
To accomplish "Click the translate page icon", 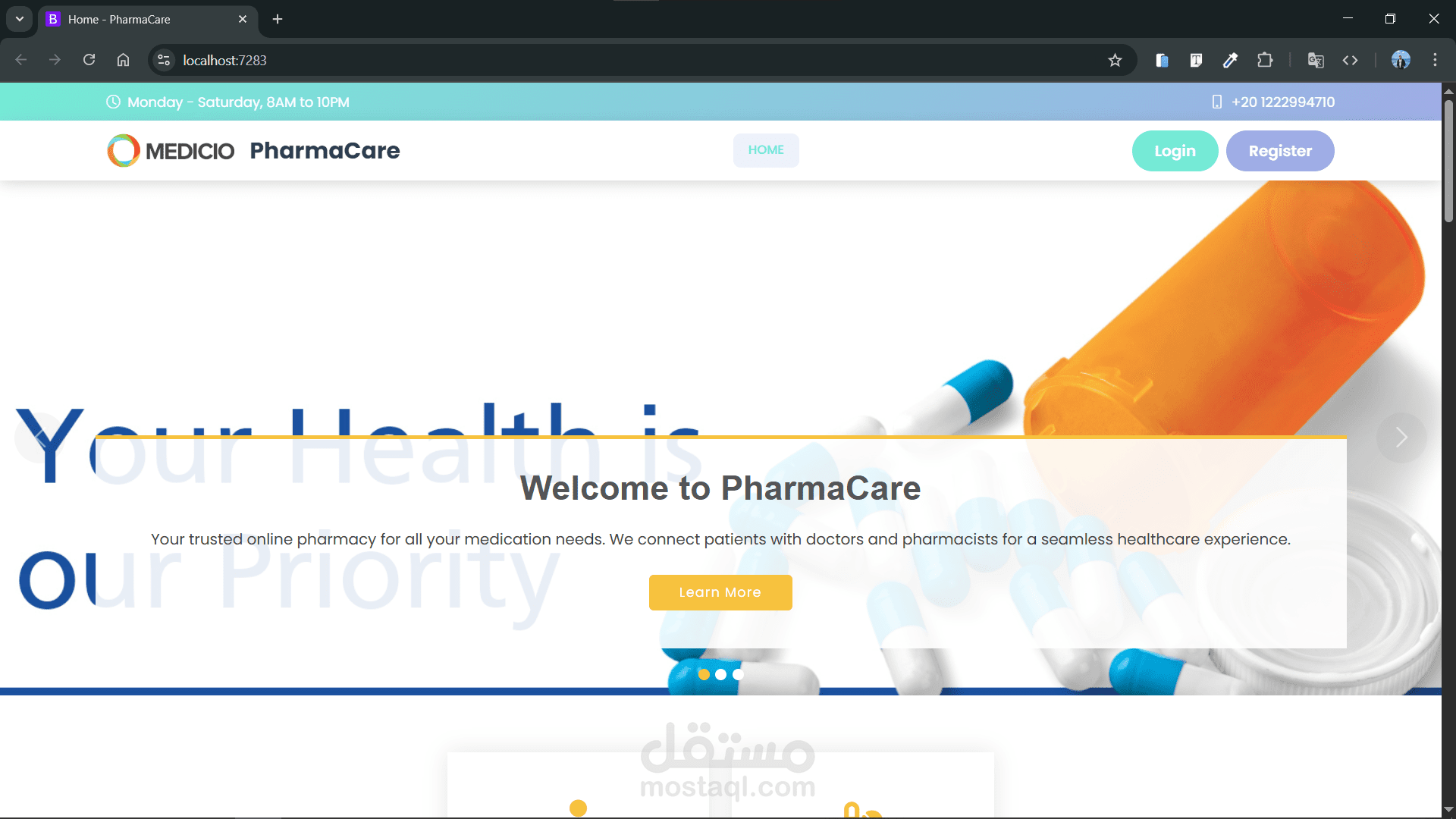I will click(x=1316, y=60).
